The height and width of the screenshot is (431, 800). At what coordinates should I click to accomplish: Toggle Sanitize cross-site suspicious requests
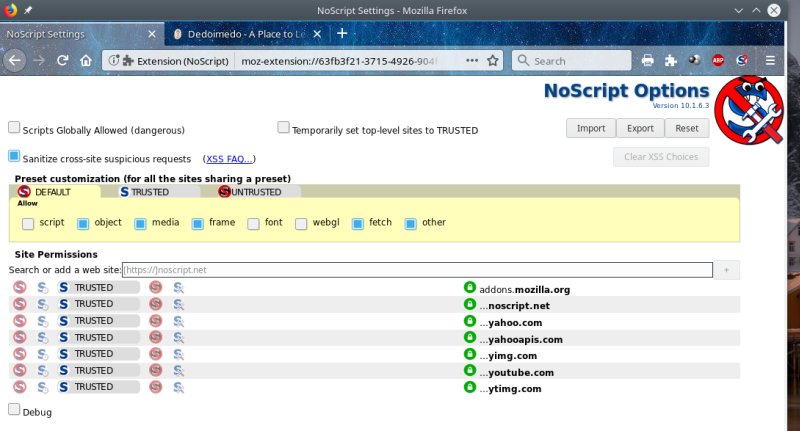click(14, 156)
